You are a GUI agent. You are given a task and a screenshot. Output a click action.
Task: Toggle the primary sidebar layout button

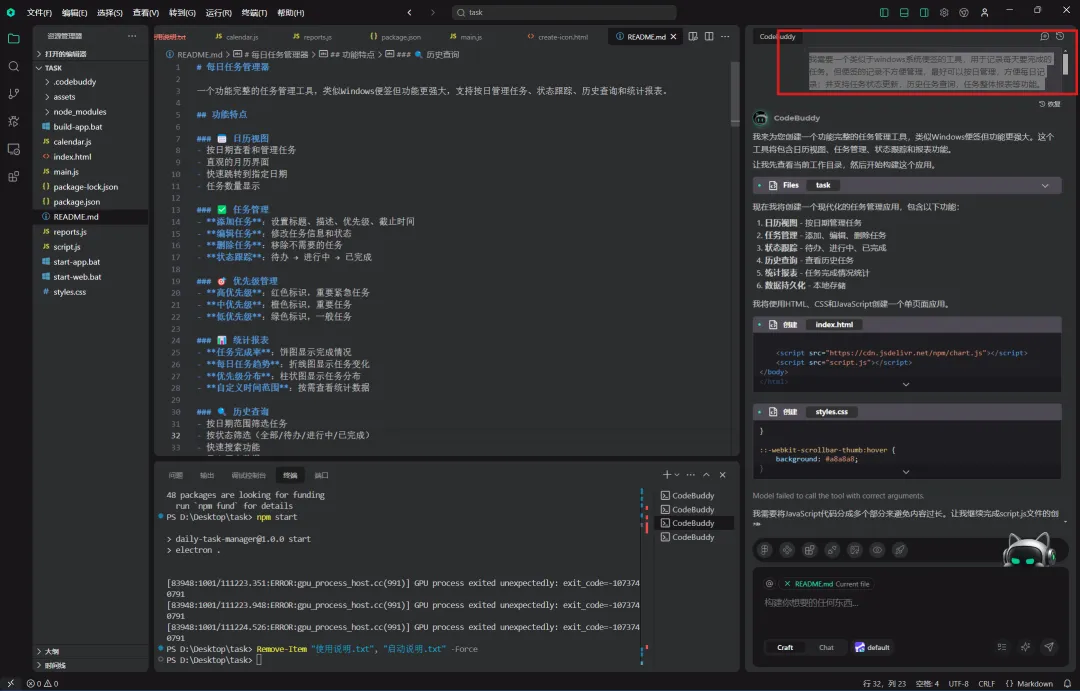point(884,12)
